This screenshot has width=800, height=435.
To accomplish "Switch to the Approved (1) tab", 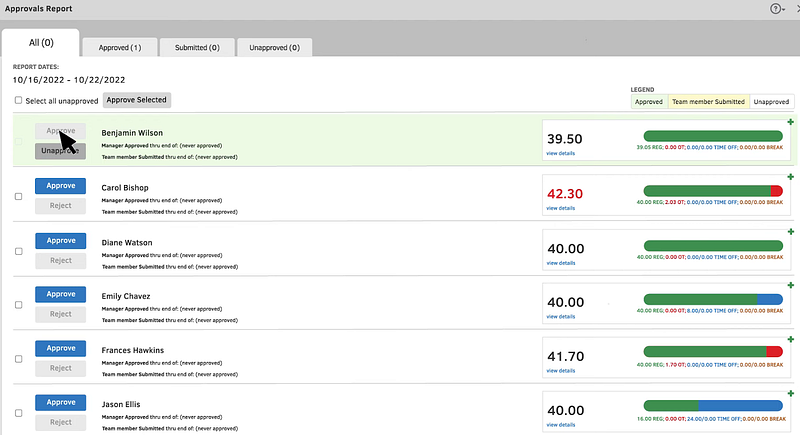I will [121, 47].
